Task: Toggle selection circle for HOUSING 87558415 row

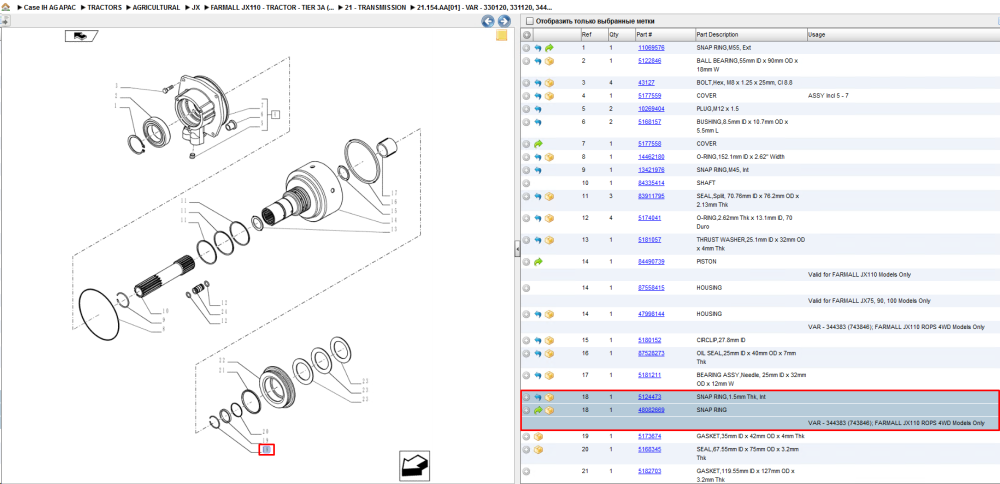Action: 526,288
